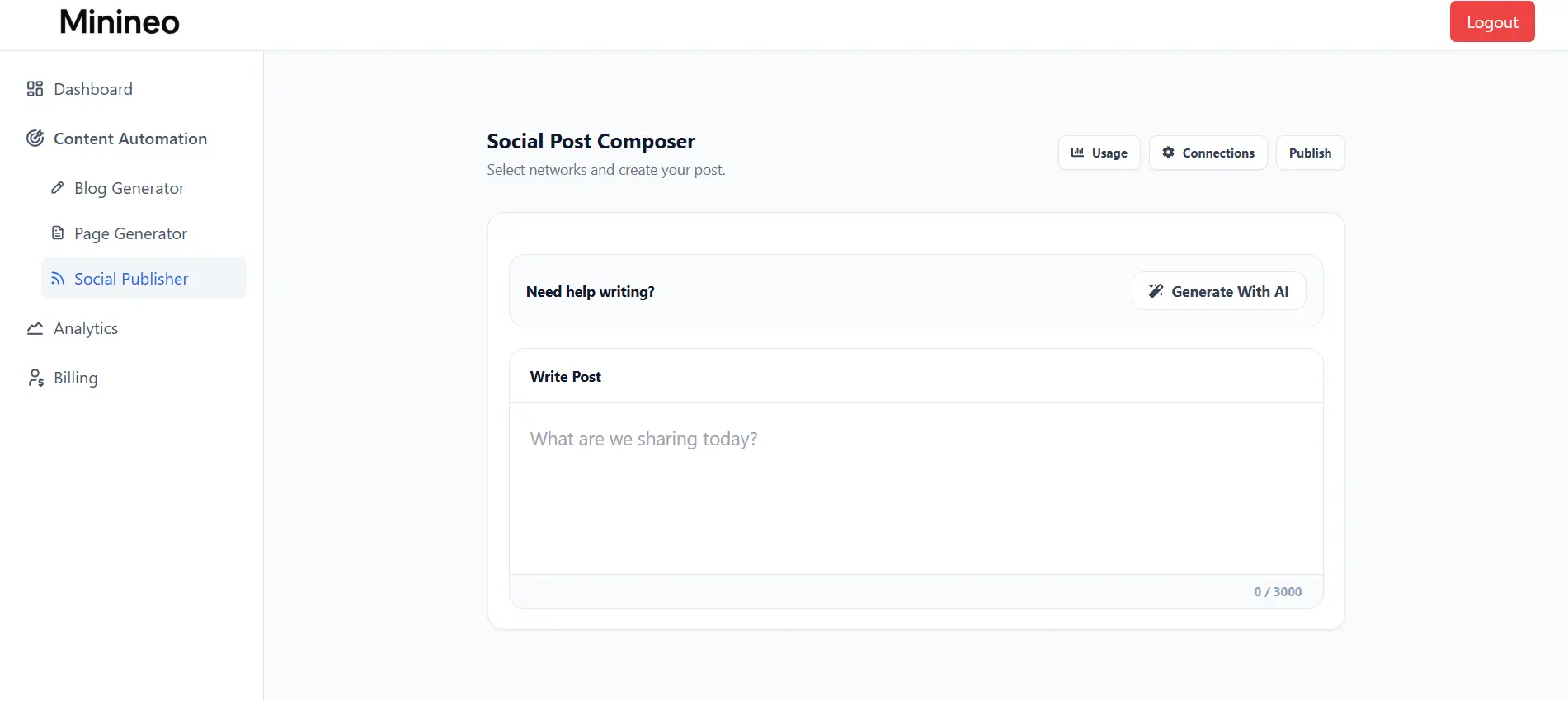Click the Analytics chart icon
This screenshot has width=1568, height=701.
(35, 328)
